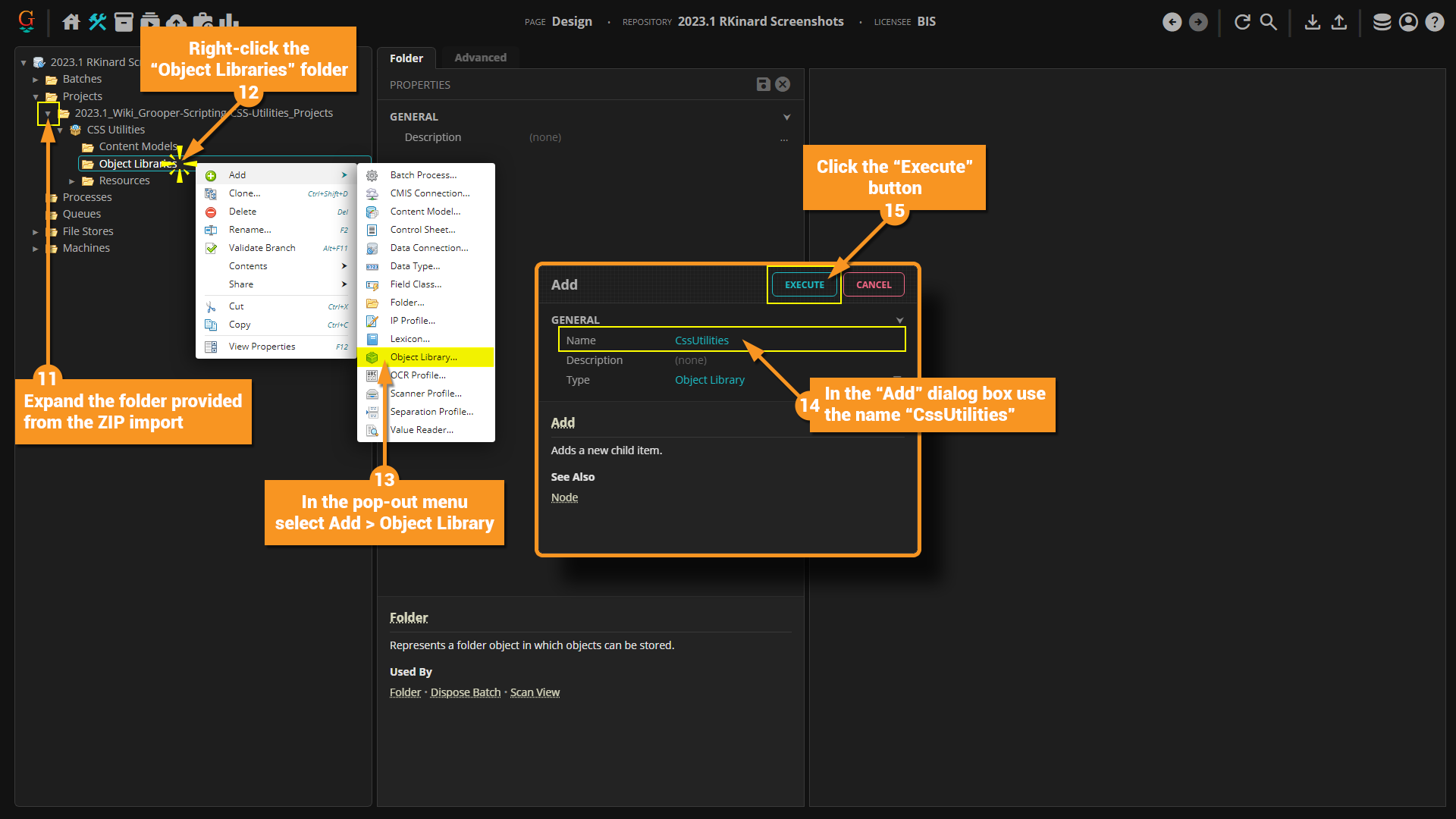Select Validate Branch in context menu

(262, 248)
